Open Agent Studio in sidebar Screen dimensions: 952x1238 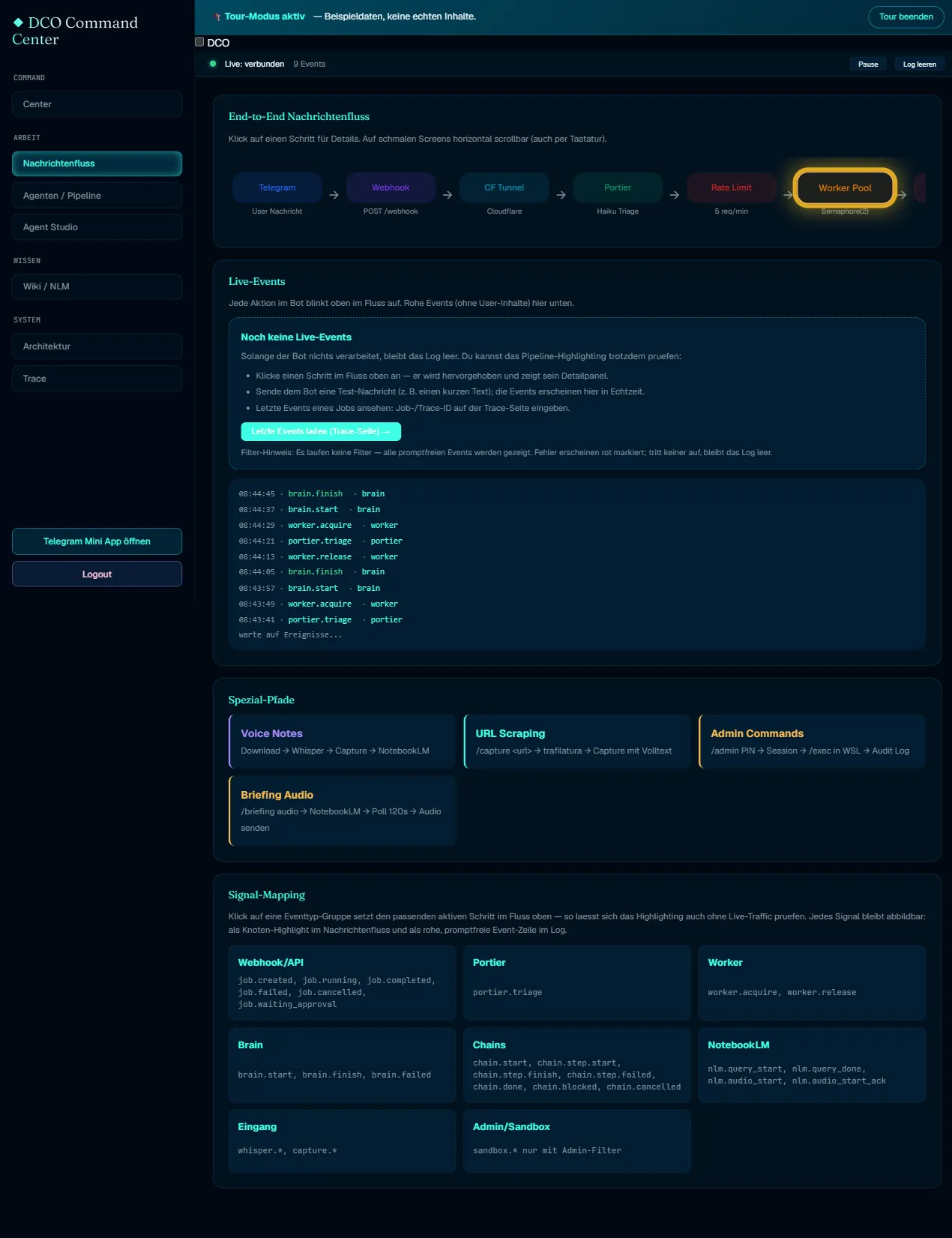coord(97,227)
